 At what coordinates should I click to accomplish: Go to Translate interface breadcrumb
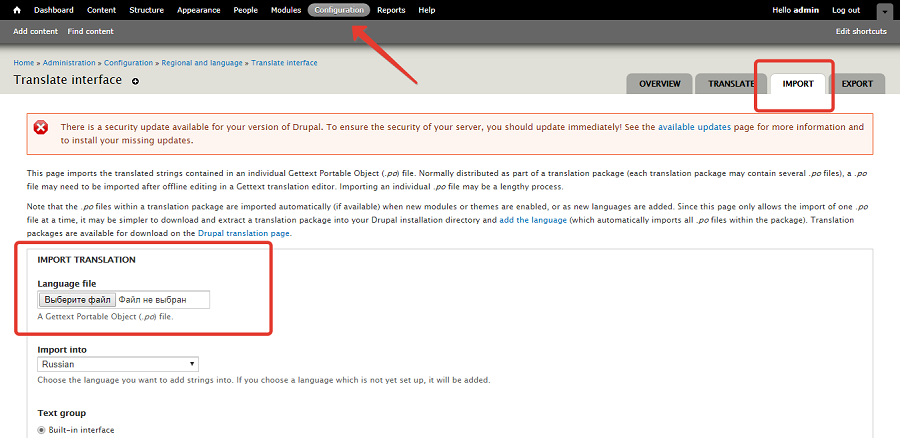tap(284, 63)
